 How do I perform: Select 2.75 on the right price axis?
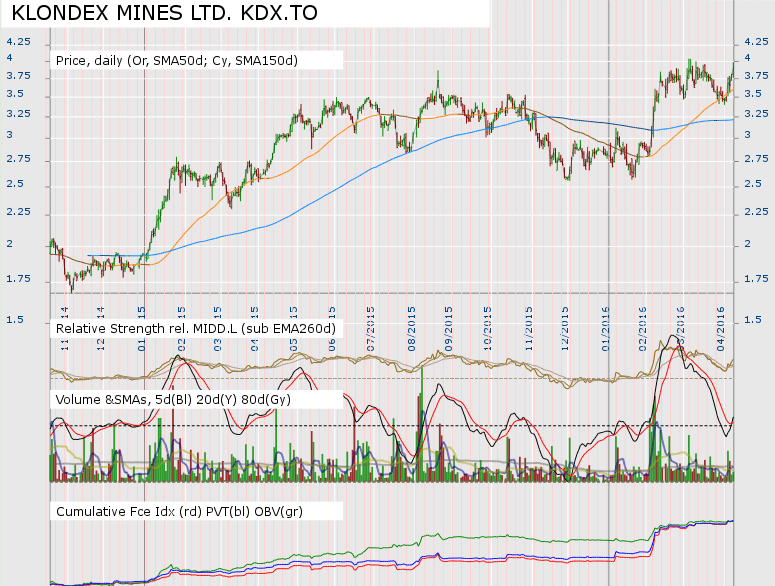pos(756,159)
